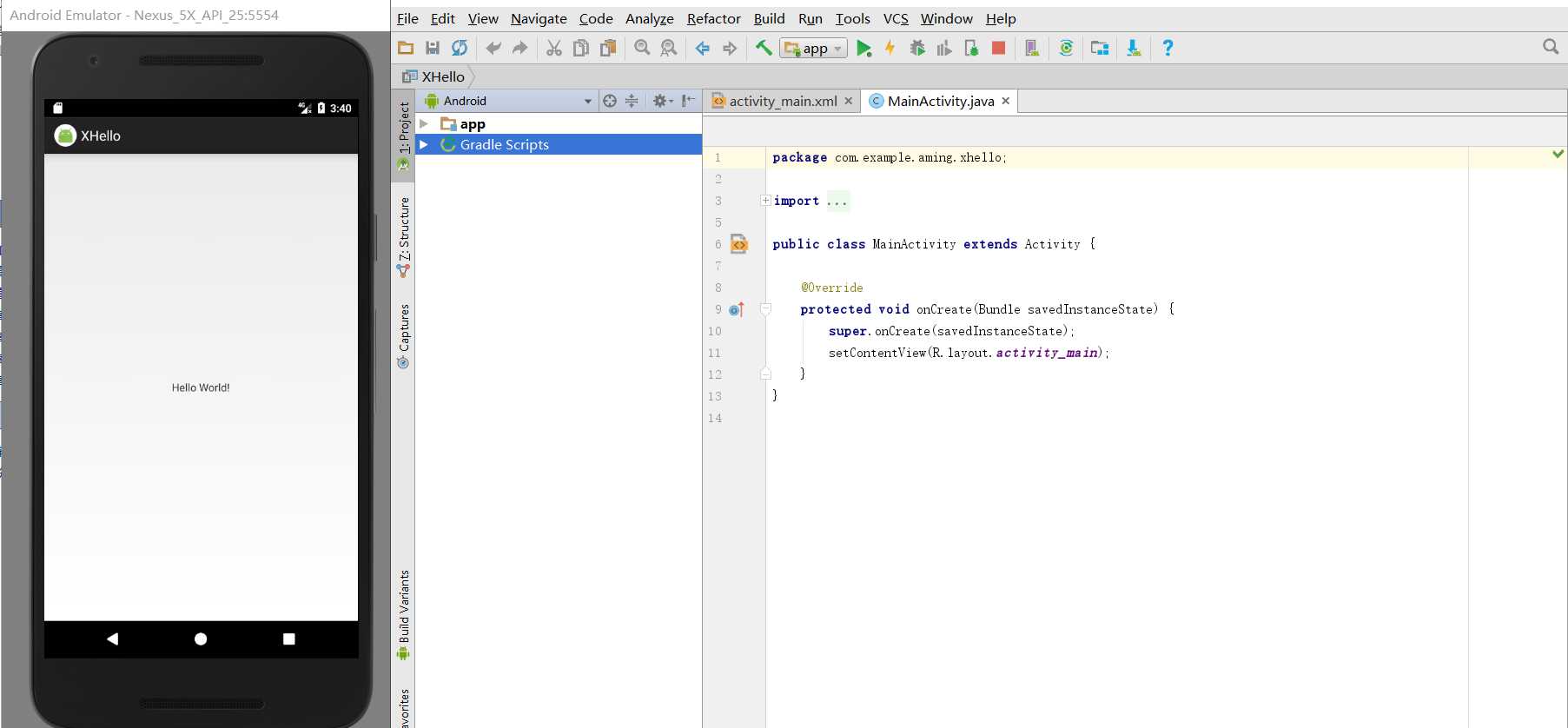Open the Window menu
Viewport: 1568px width, 728px height.
pyautogui.click(x=946, y=18)
